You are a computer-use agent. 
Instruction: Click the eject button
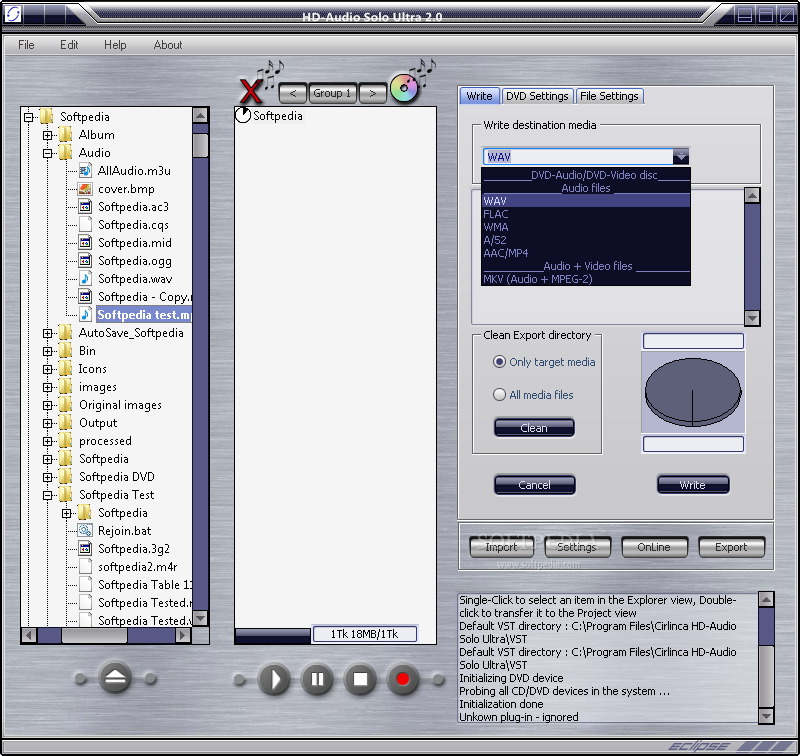[115, 678]
